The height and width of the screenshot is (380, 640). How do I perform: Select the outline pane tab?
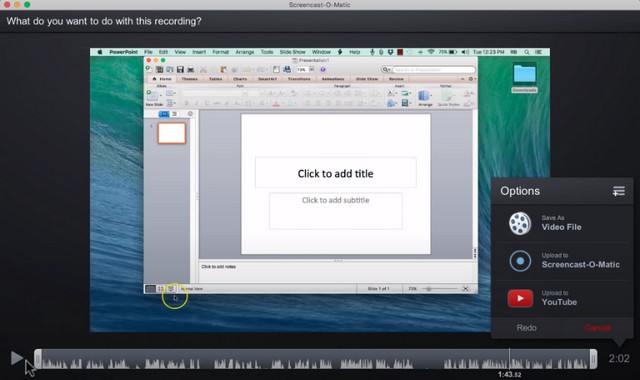coord(174,114)
